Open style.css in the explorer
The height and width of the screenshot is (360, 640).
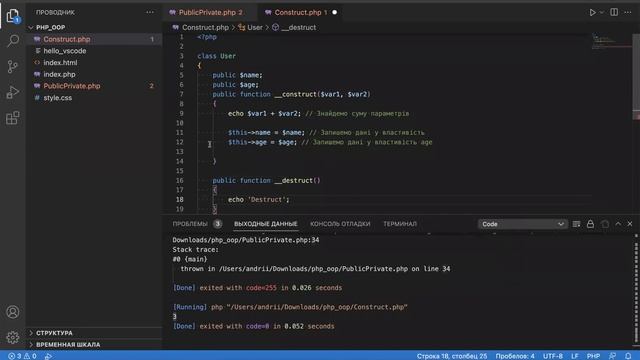coord(94,98)
